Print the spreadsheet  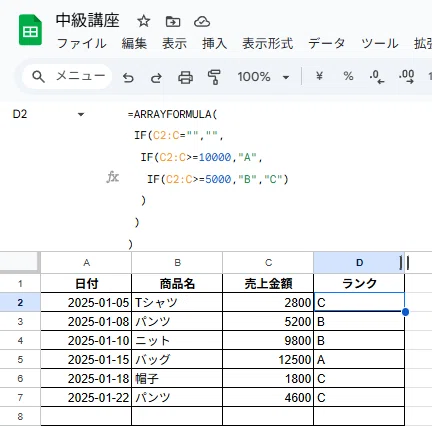click(185, 77)
